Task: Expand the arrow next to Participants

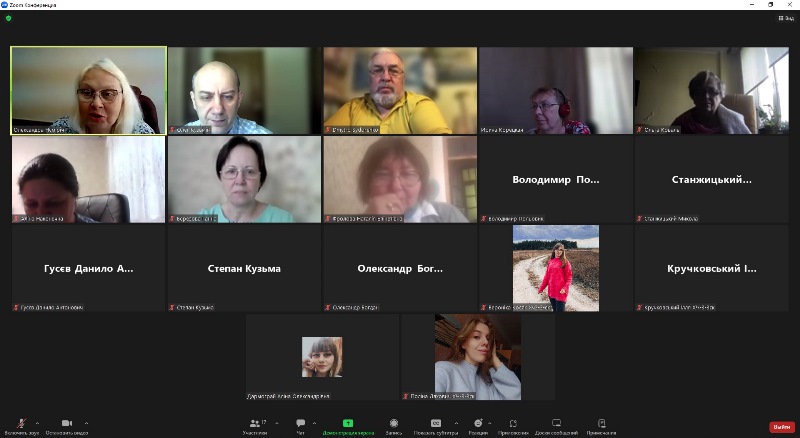Action: tap(277, 423)
